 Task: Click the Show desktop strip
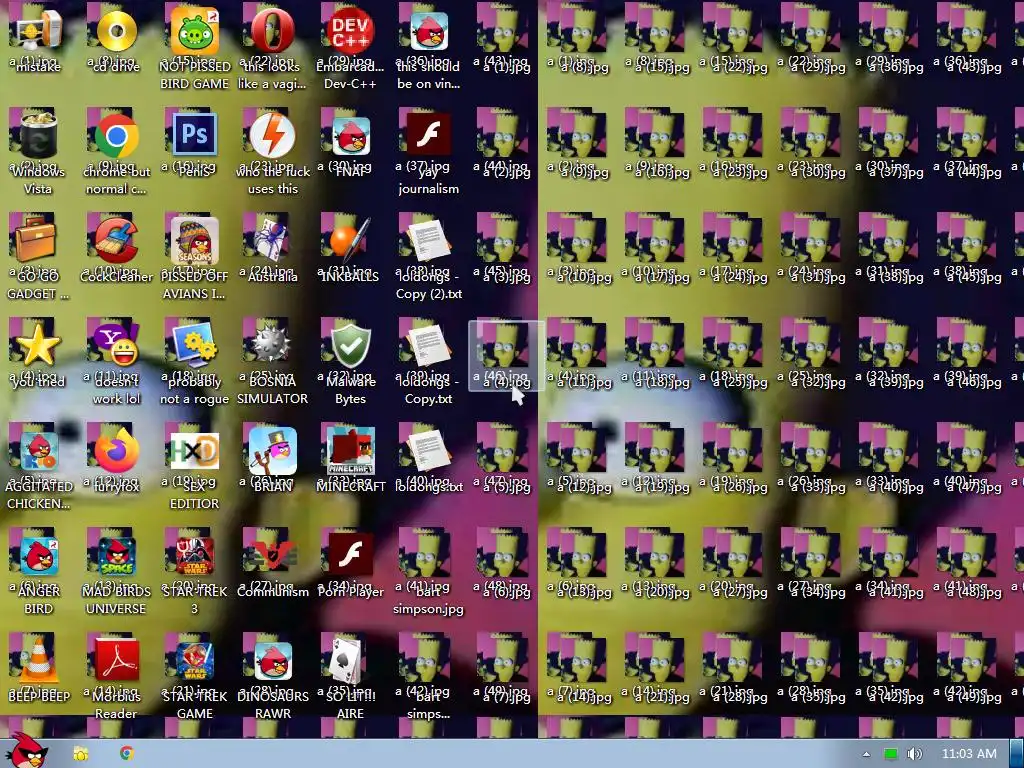(1016, 754)
